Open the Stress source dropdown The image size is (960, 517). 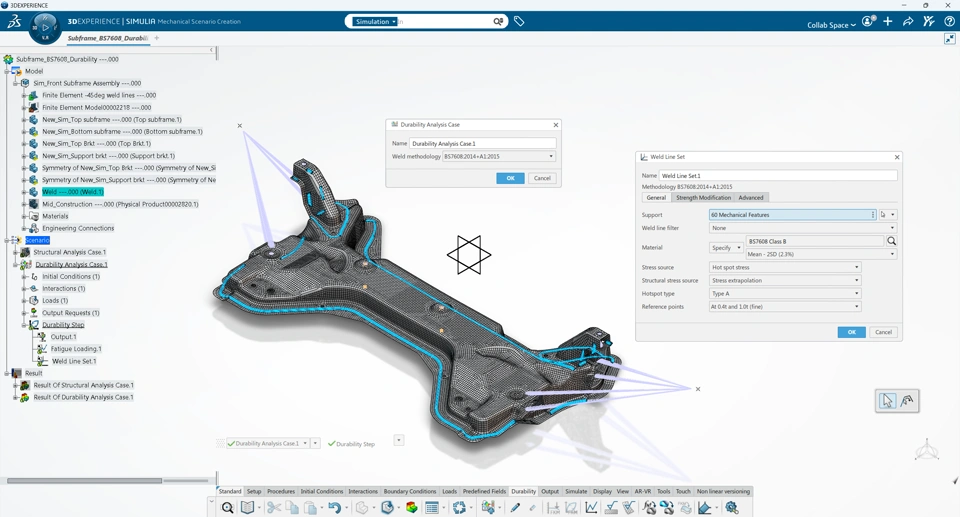pyautogui.click(x=785, y=267)
